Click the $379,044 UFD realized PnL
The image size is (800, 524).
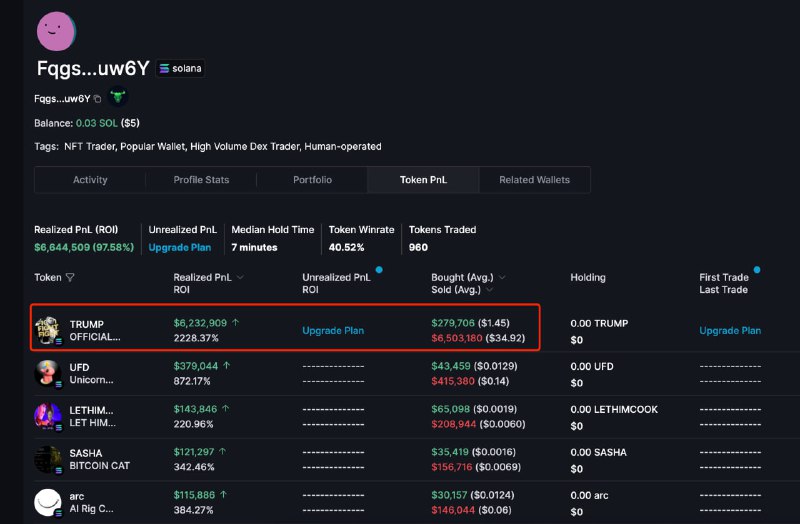(x=196, y=366)
